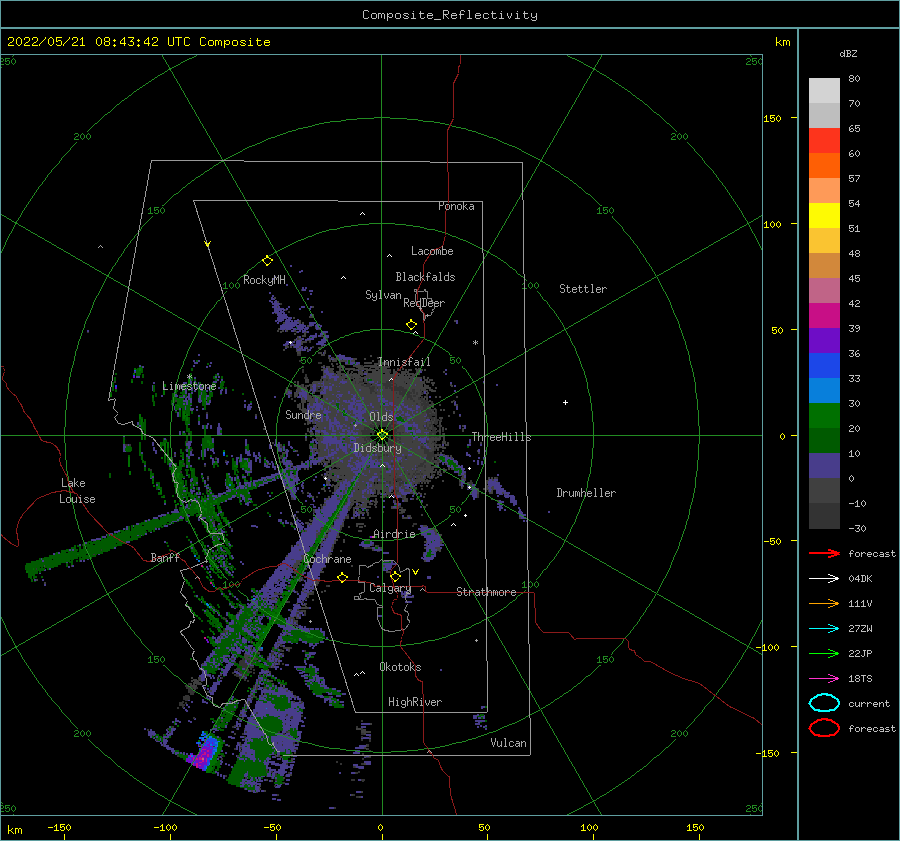Click the Cochrane town label
This screenshot has height=841, width=900.
coord(327,559)
